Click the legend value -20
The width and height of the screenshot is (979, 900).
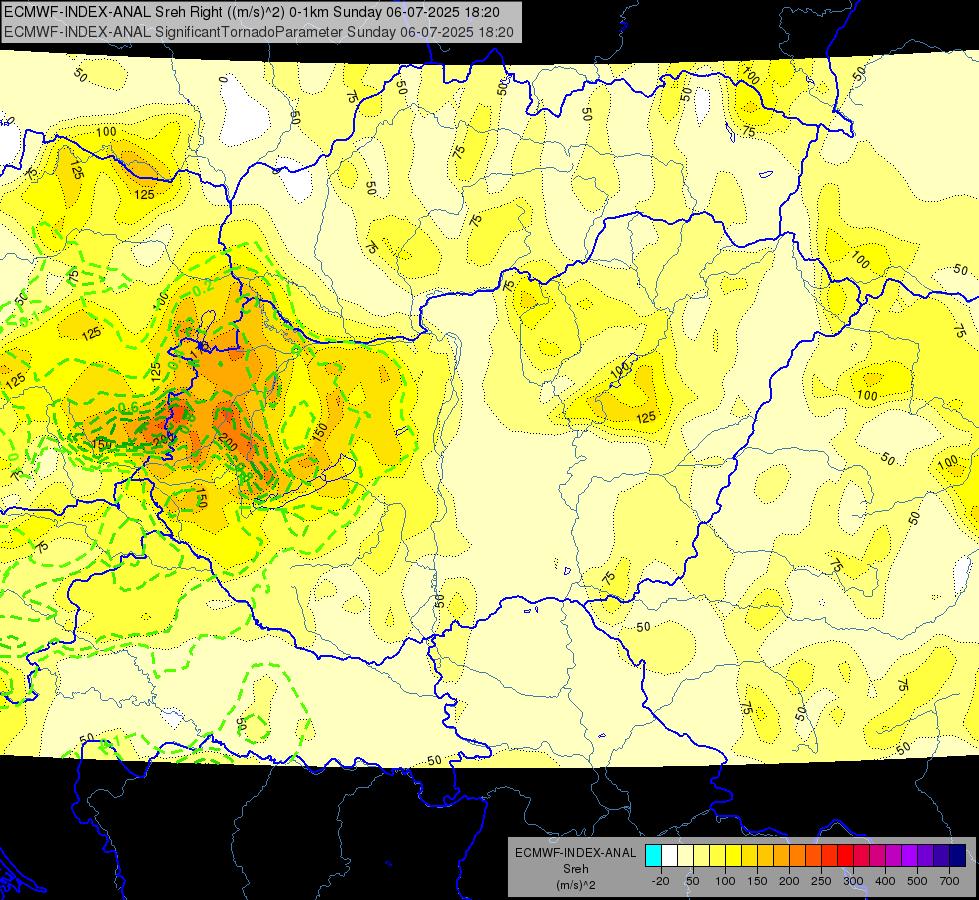[661, 881]
